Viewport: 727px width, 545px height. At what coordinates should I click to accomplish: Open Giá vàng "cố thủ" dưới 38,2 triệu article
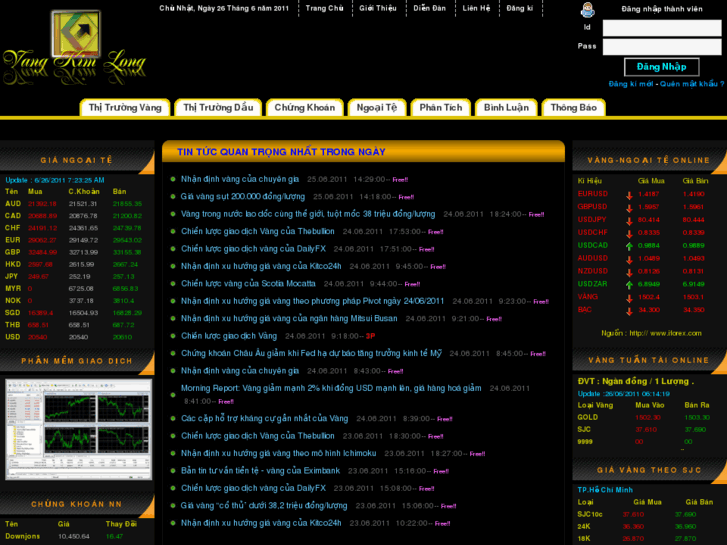pos(264,506)
